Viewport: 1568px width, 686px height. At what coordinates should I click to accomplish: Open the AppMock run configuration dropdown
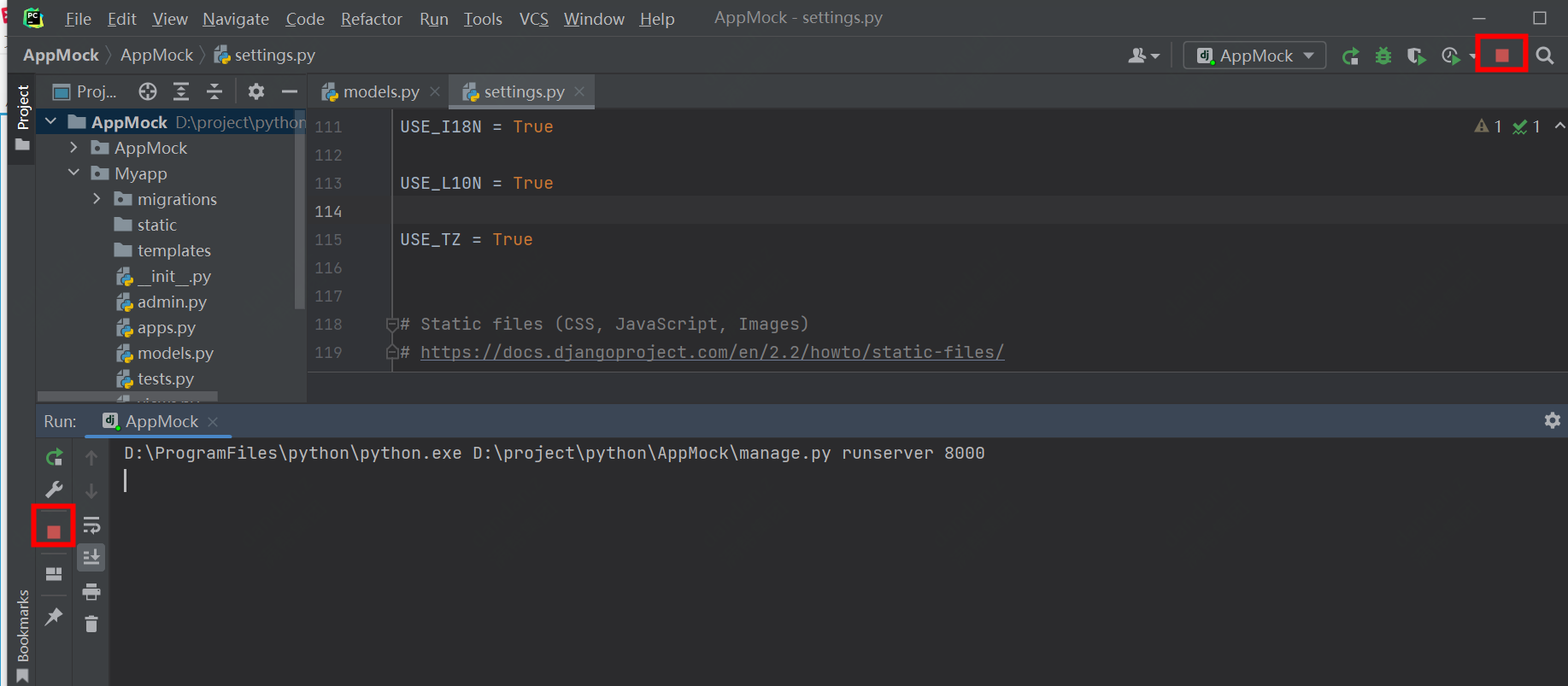(1254, 56)
